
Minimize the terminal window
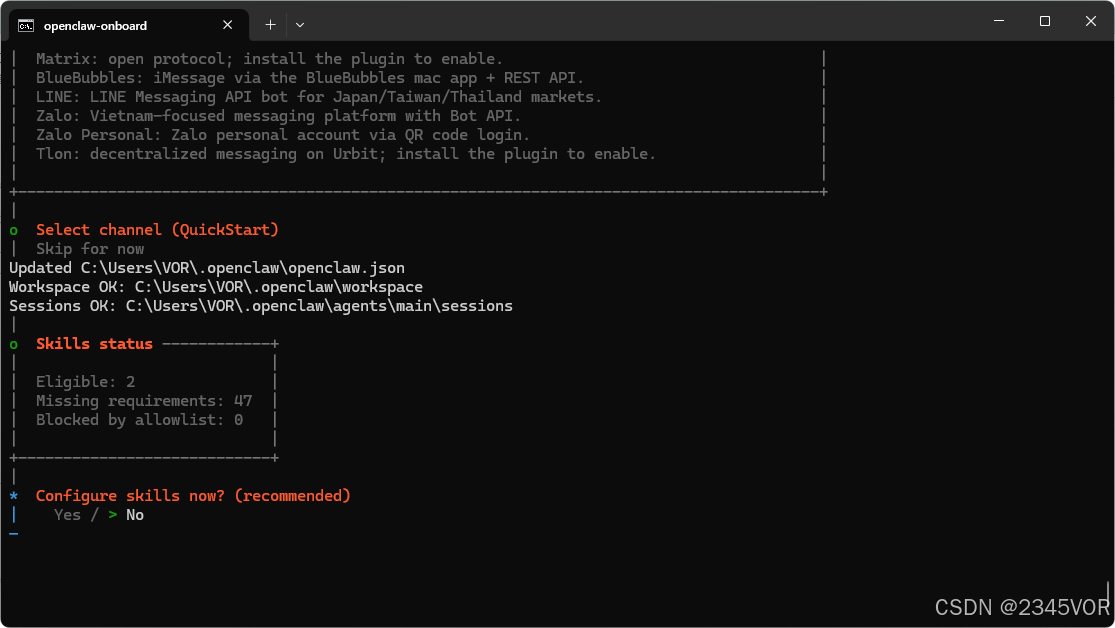tap(999, 21)
